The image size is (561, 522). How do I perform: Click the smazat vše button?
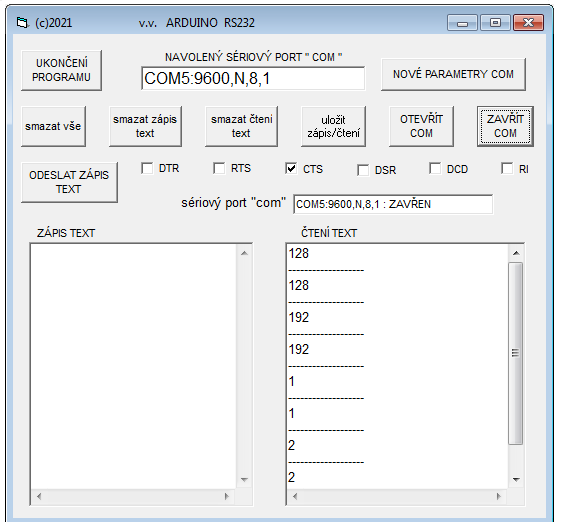(53, 126)
